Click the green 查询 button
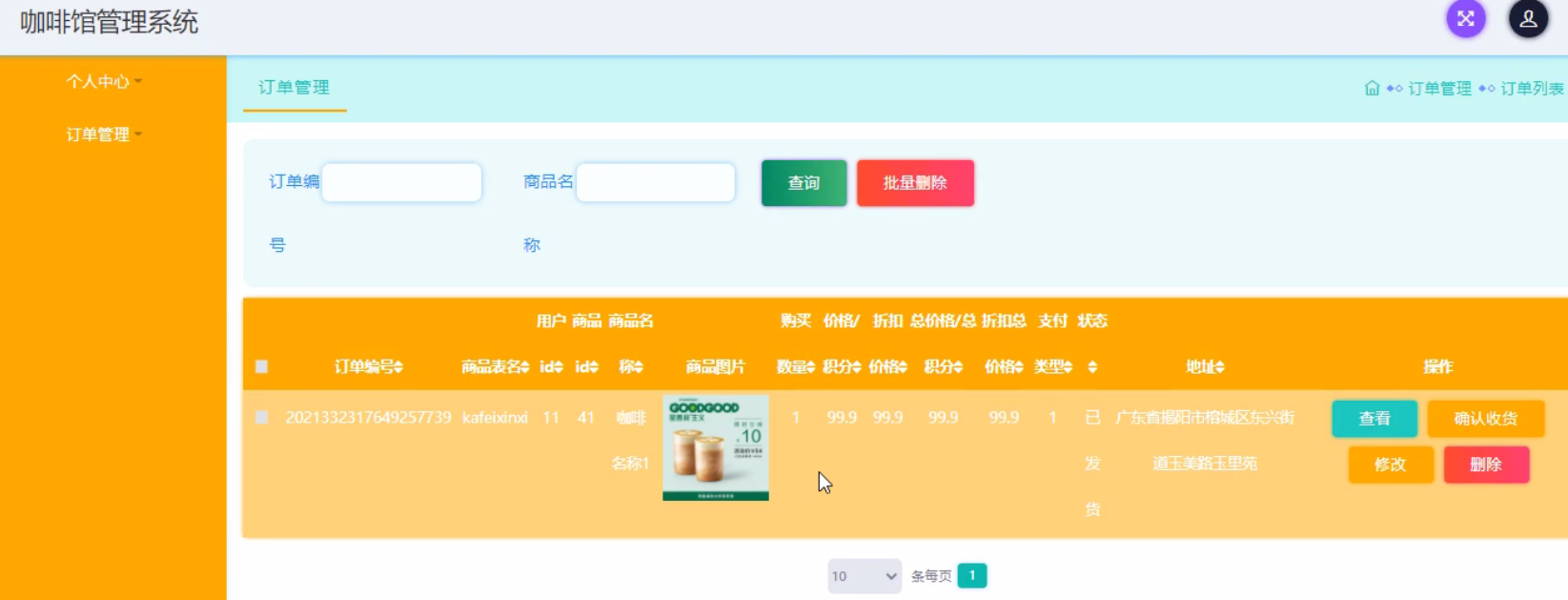This screenshot has width=1568, height=600. click(x=804, y=183)
